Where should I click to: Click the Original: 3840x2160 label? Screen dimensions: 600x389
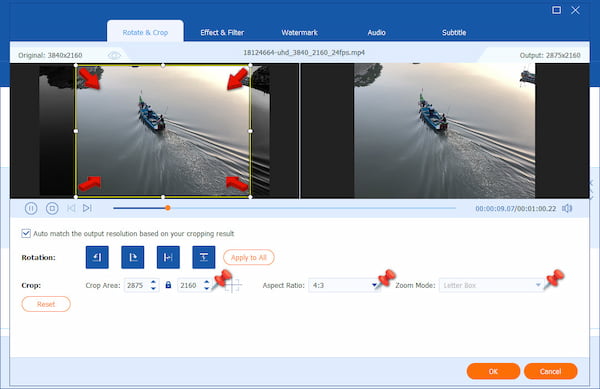tap(50, 55)
